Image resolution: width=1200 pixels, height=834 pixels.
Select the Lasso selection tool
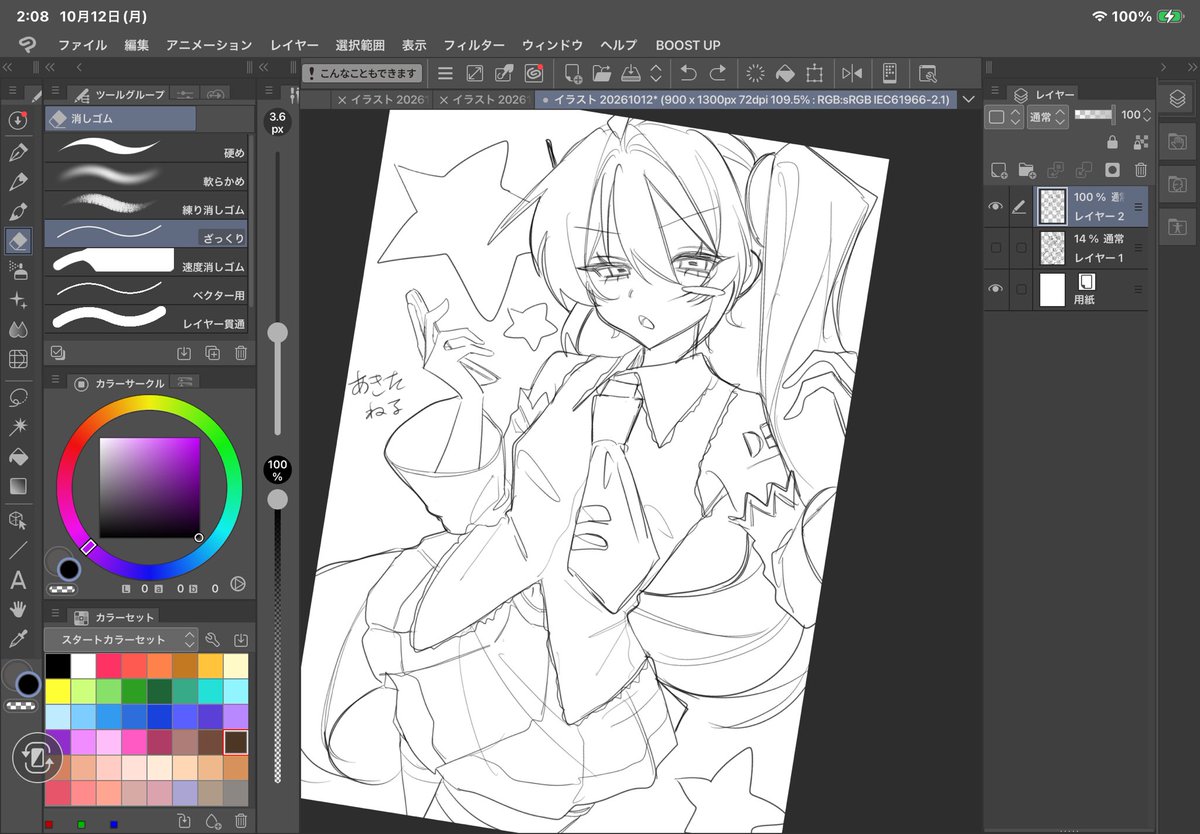18,398
